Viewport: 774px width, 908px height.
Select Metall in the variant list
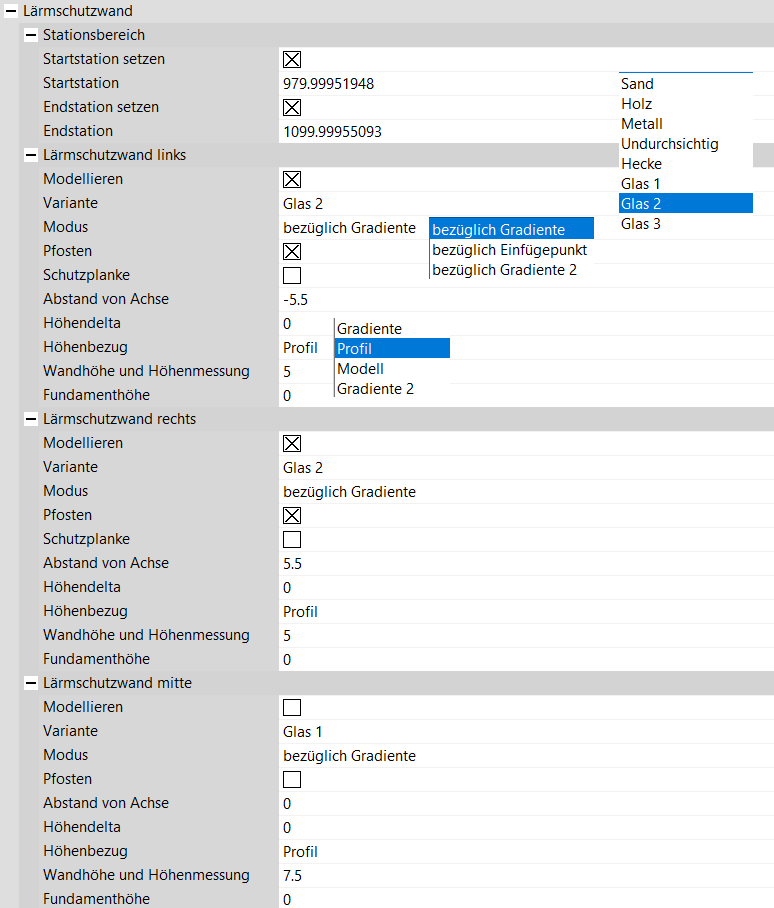click(642, 124)
